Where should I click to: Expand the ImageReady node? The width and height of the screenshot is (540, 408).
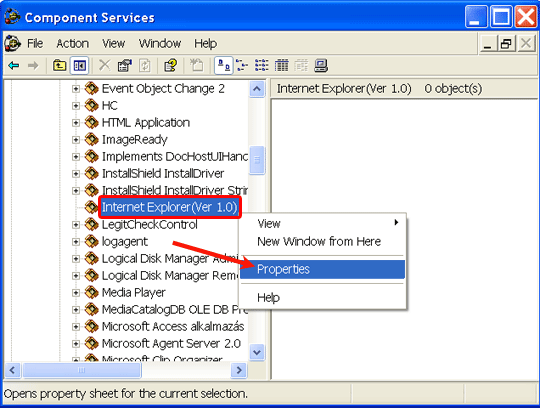point(76,140)
